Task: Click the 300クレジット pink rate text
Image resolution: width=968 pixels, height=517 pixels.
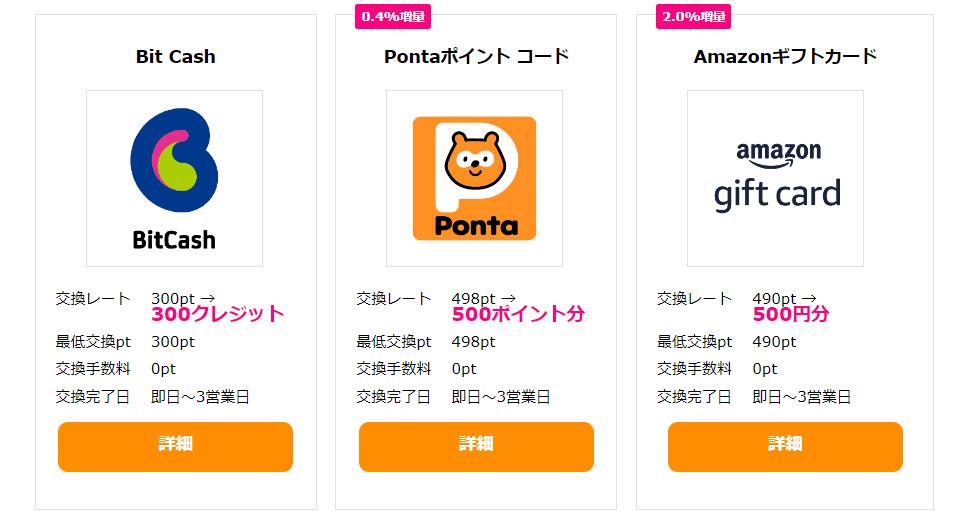Action: [217, 314]
